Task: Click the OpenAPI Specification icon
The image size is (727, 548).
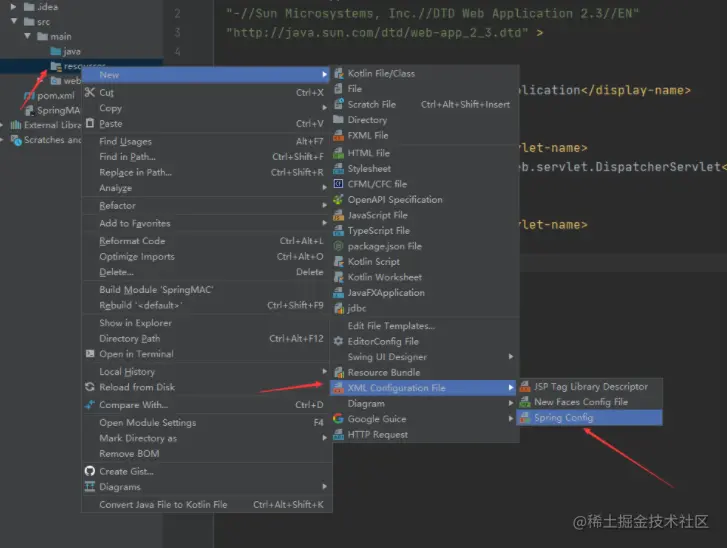Action: coord(339,199)
